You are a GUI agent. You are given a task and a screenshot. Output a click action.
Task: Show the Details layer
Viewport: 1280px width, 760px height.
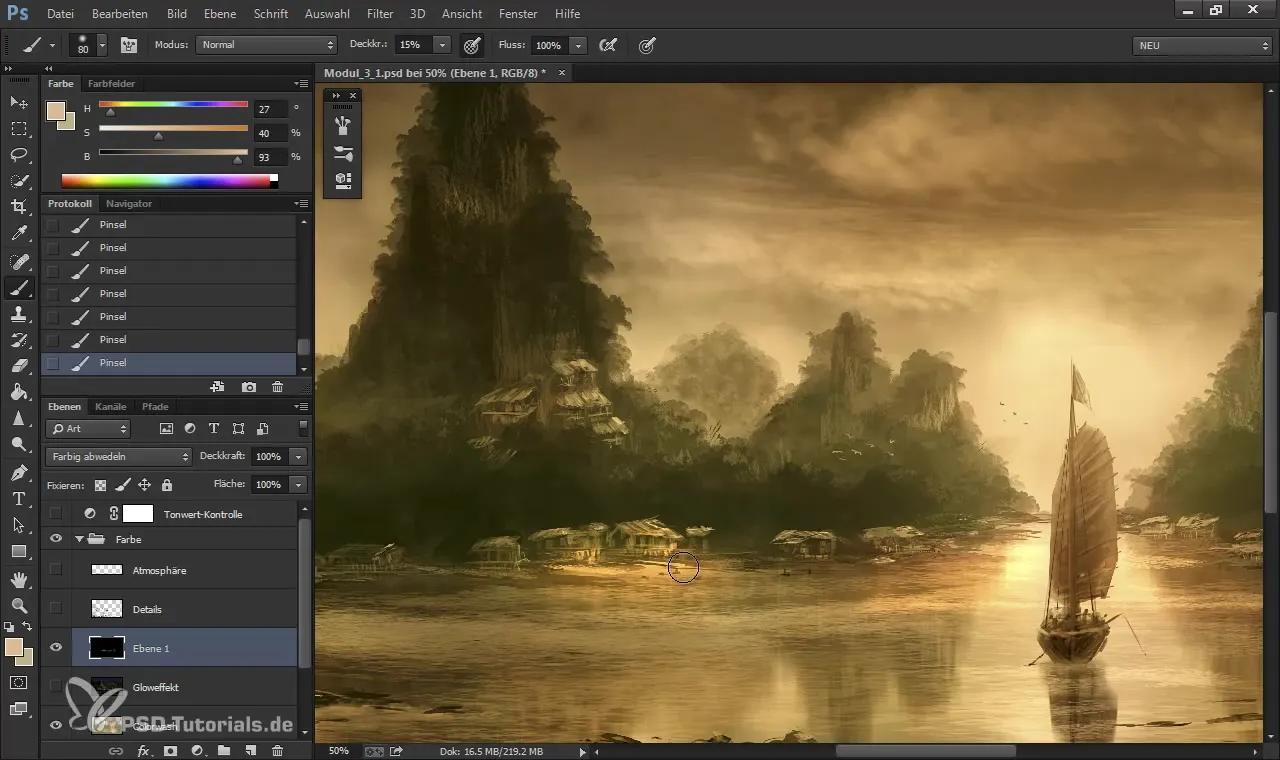point(56,609)
